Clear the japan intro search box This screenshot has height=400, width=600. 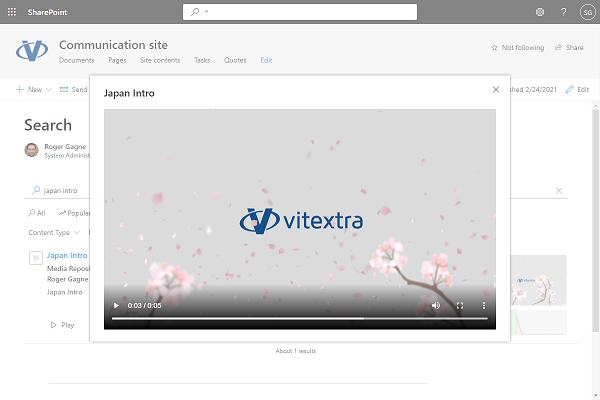(559, 190)
